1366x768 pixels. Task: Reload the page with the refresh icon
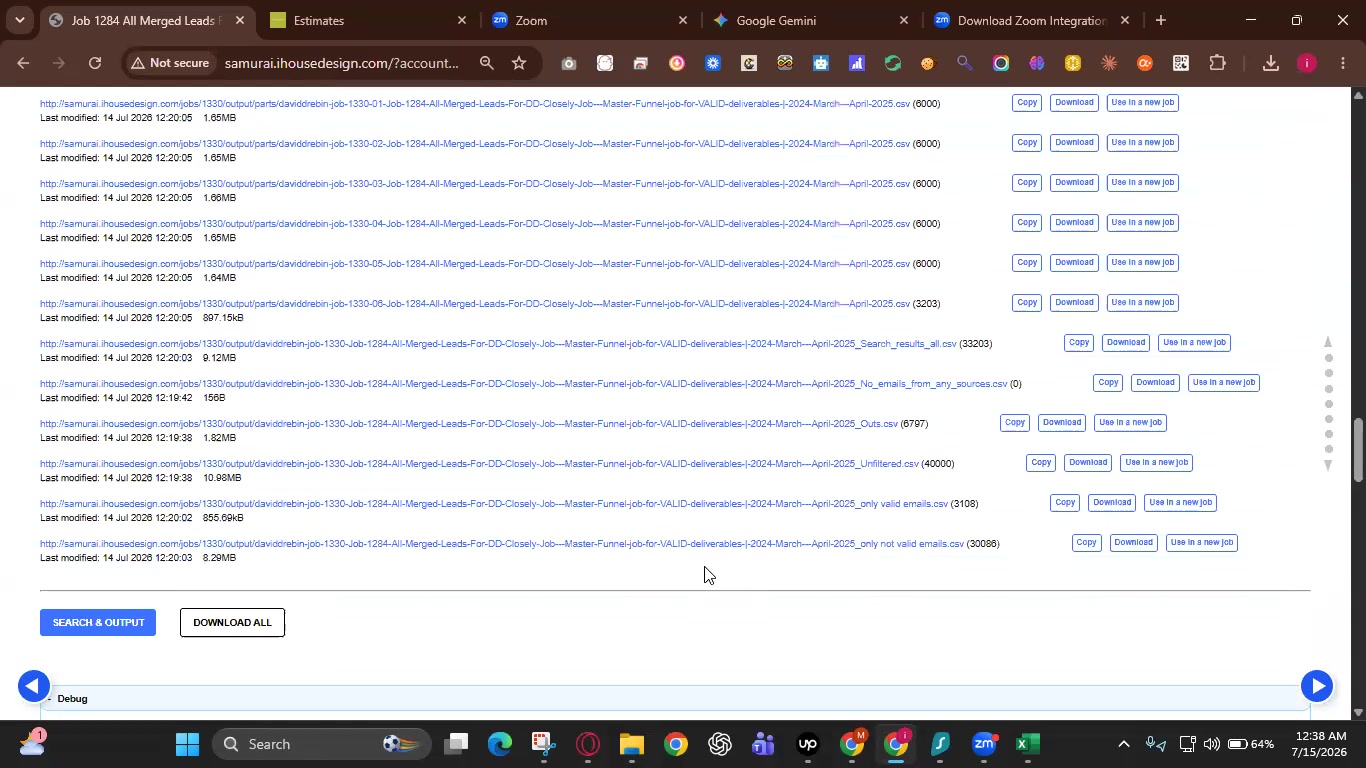pyautogui.click(x=95, y=63)
